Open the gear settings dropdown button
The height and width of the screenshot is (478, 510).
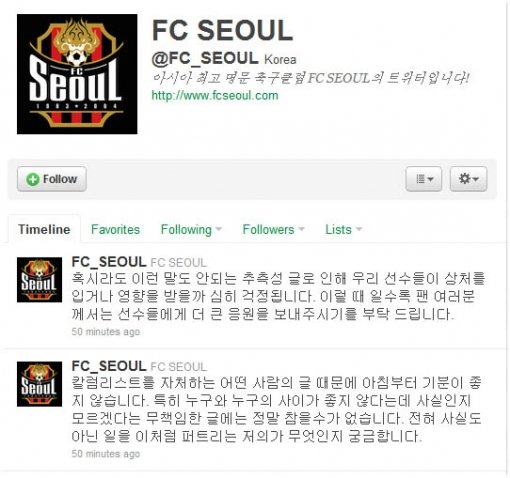point(468,179)
